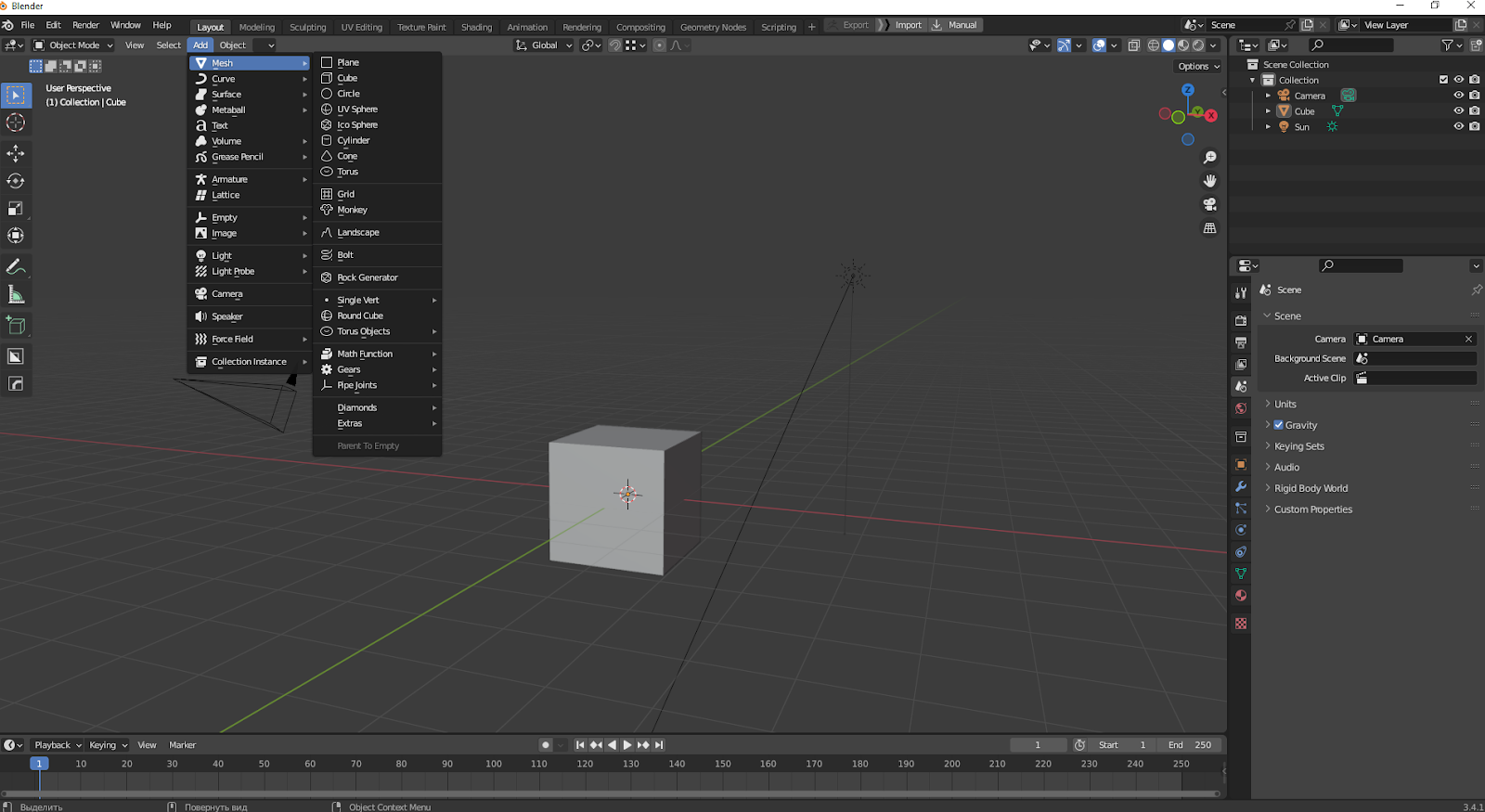Switch orthographic/perspective grid icon

click(x=1209, y=228)
